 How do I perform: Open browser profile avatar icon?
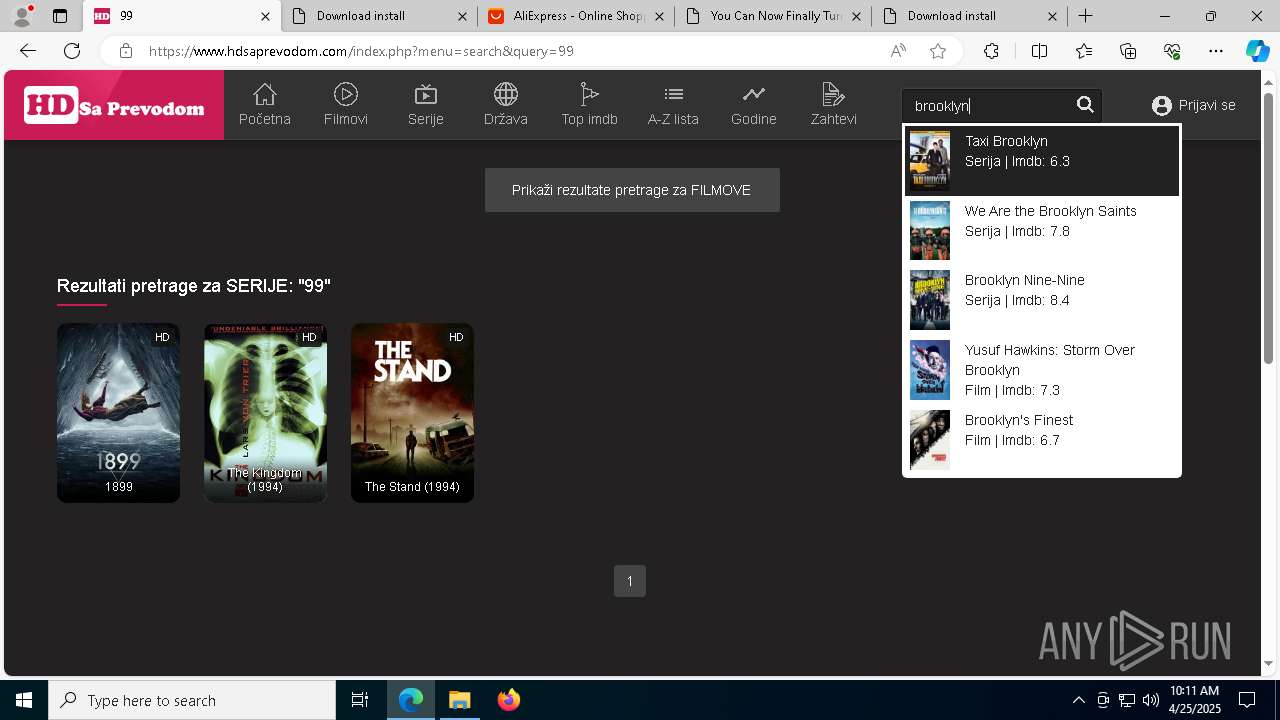[22, 16]
